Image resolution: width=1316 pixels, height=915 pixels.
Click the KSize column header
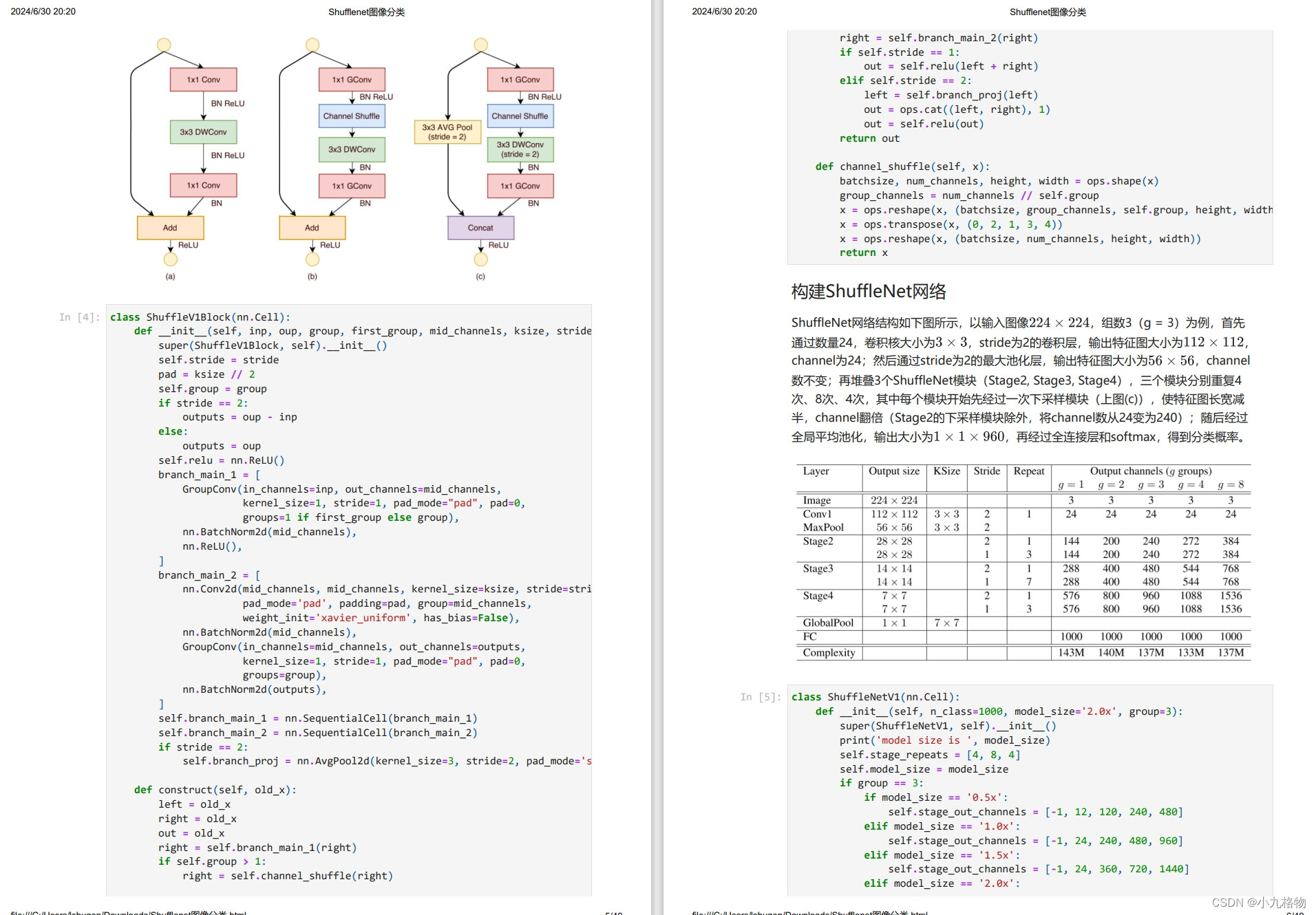[947, 471]
